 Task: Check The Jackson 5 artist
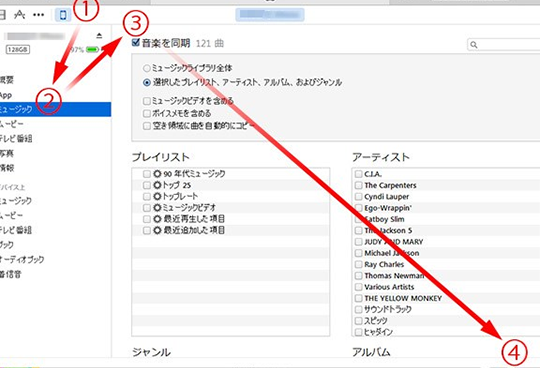pos(359,230)
